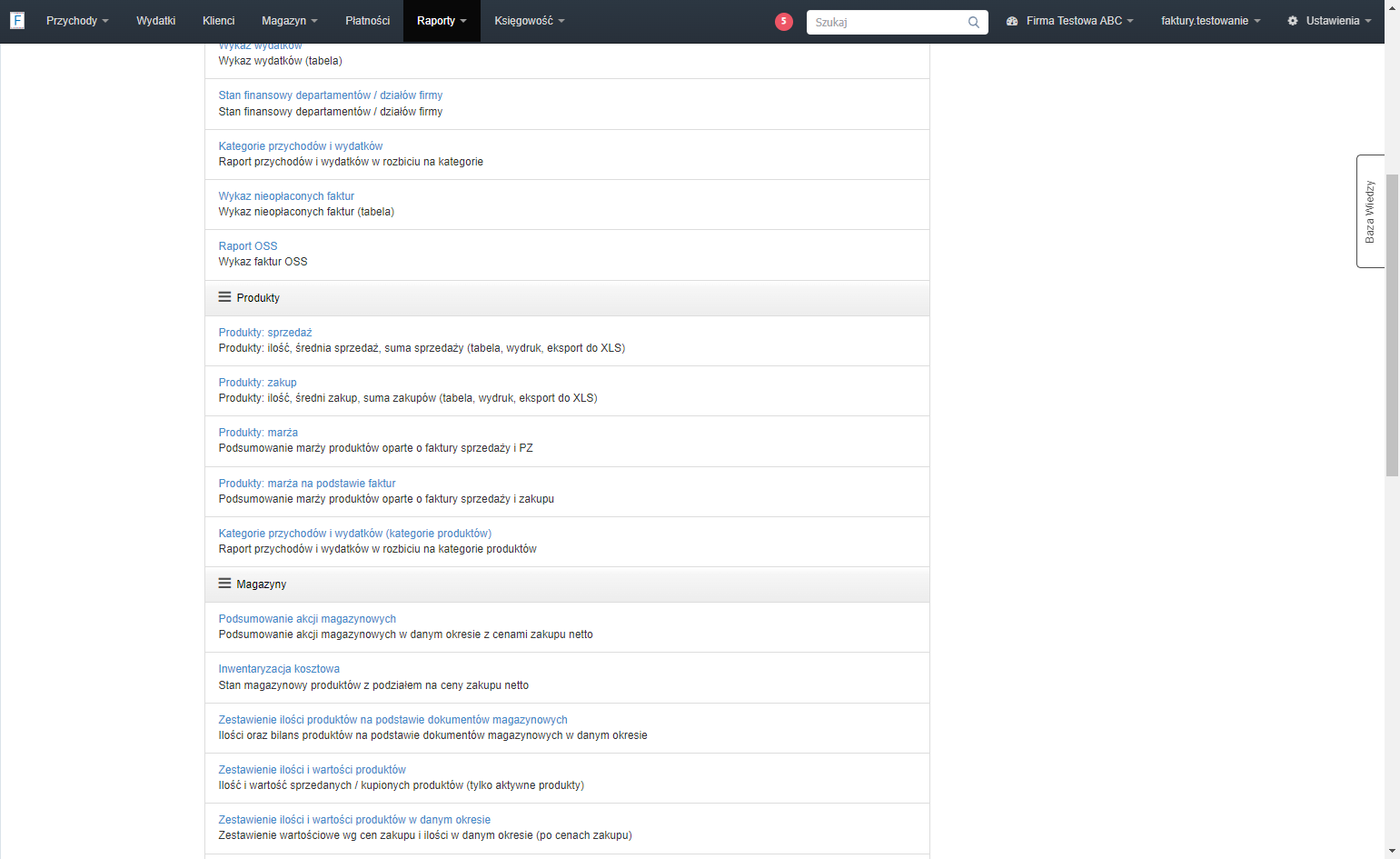Open Wykaz nieopłaconych faktur link
Screen dimensions: 1400x859
[x=286, y=196]
